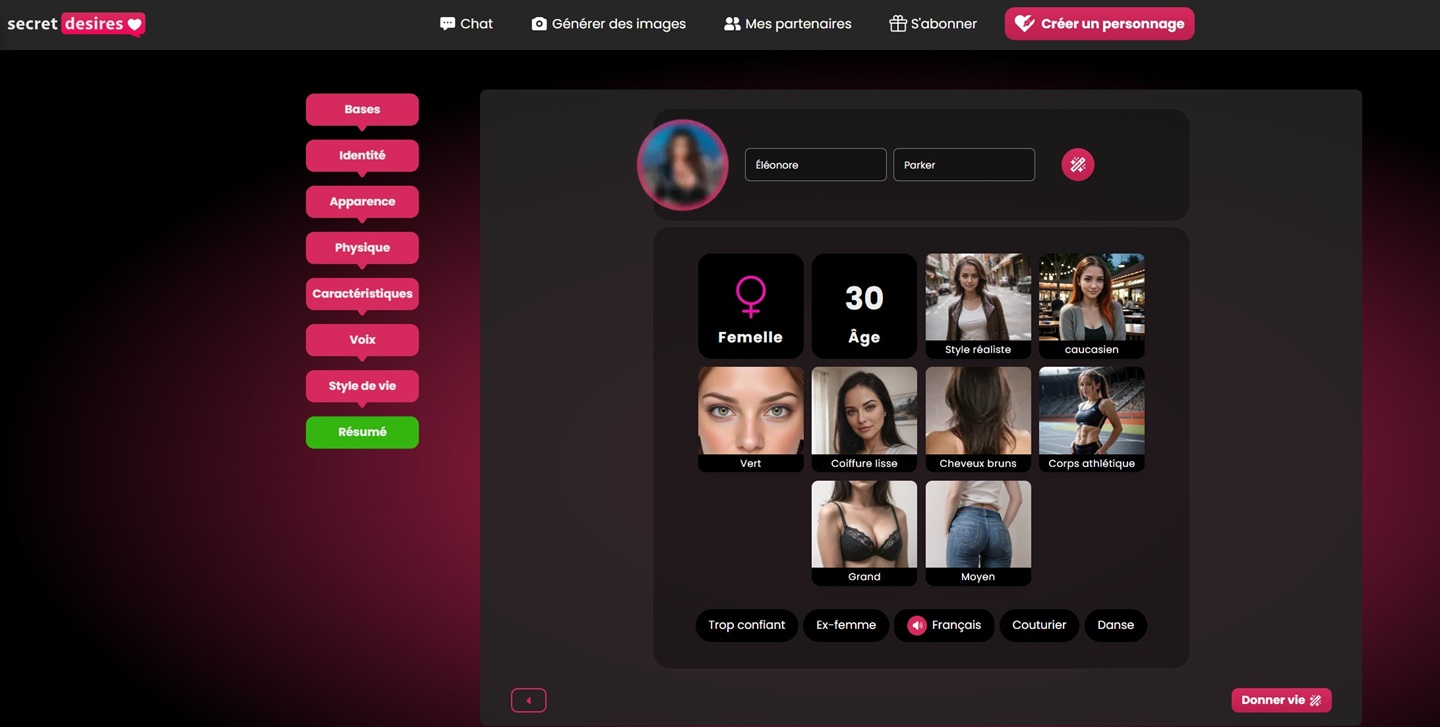The width and height of the screenshot is (1440, 727).
Task: Jump to the Bases step
Action: point(362,109)
